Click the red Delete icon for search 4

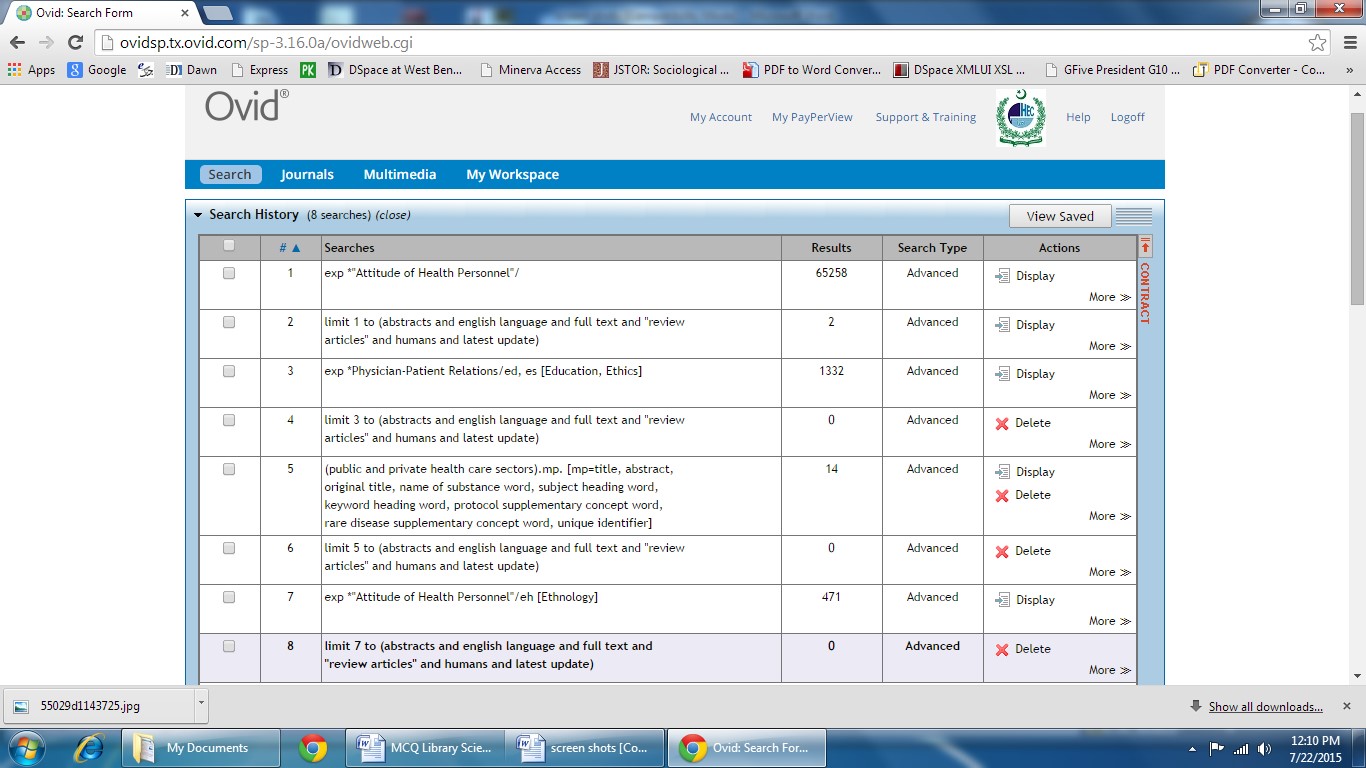pos(1002,424)
